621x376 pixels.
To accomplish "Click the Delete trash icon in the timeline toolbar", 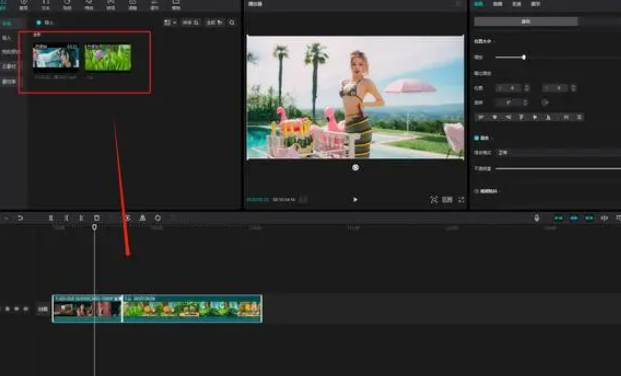I will pos(97,218).
